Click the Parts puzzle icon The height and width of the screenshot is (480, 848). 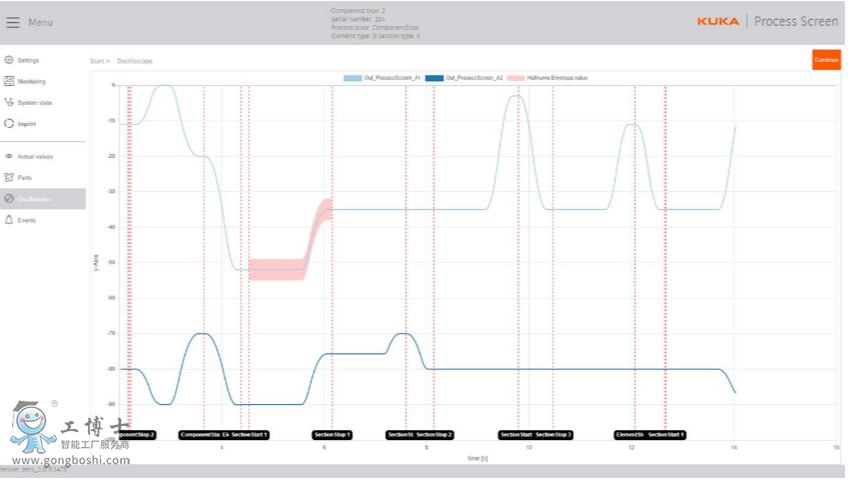(9, 178)
